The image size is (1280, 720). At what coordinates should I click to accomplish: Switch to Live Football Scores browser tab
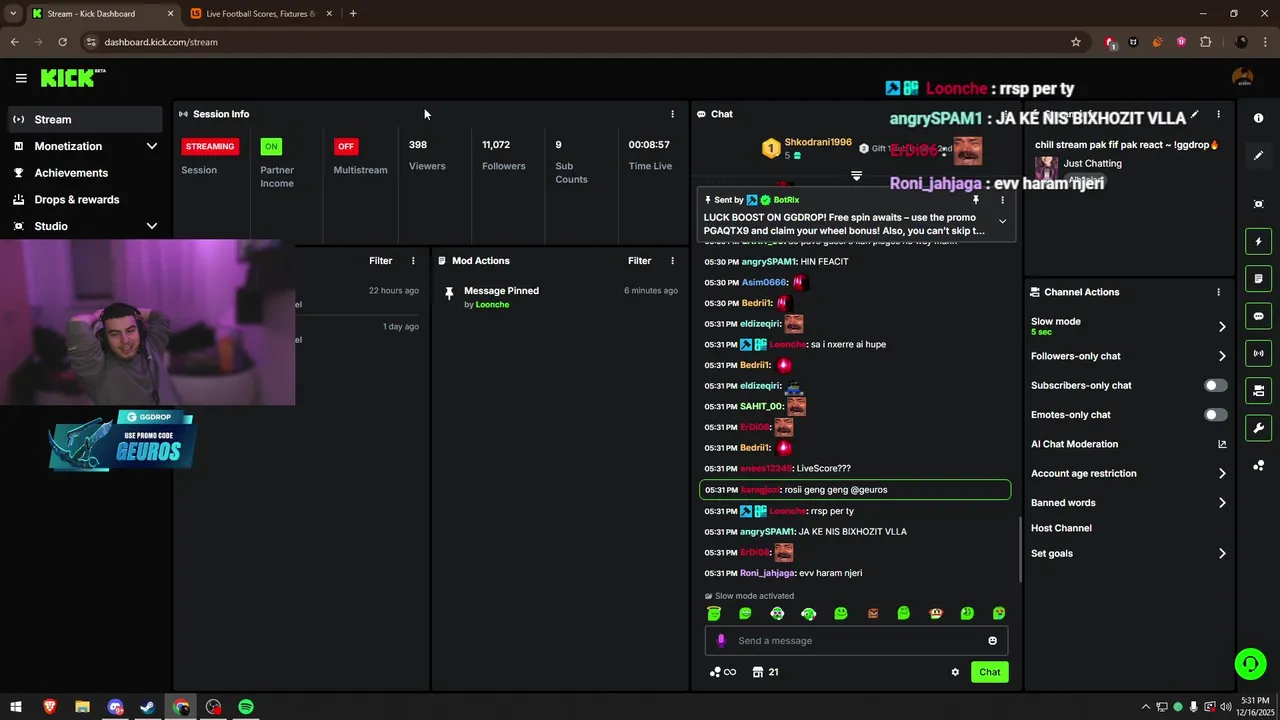[x=260, y=14]
